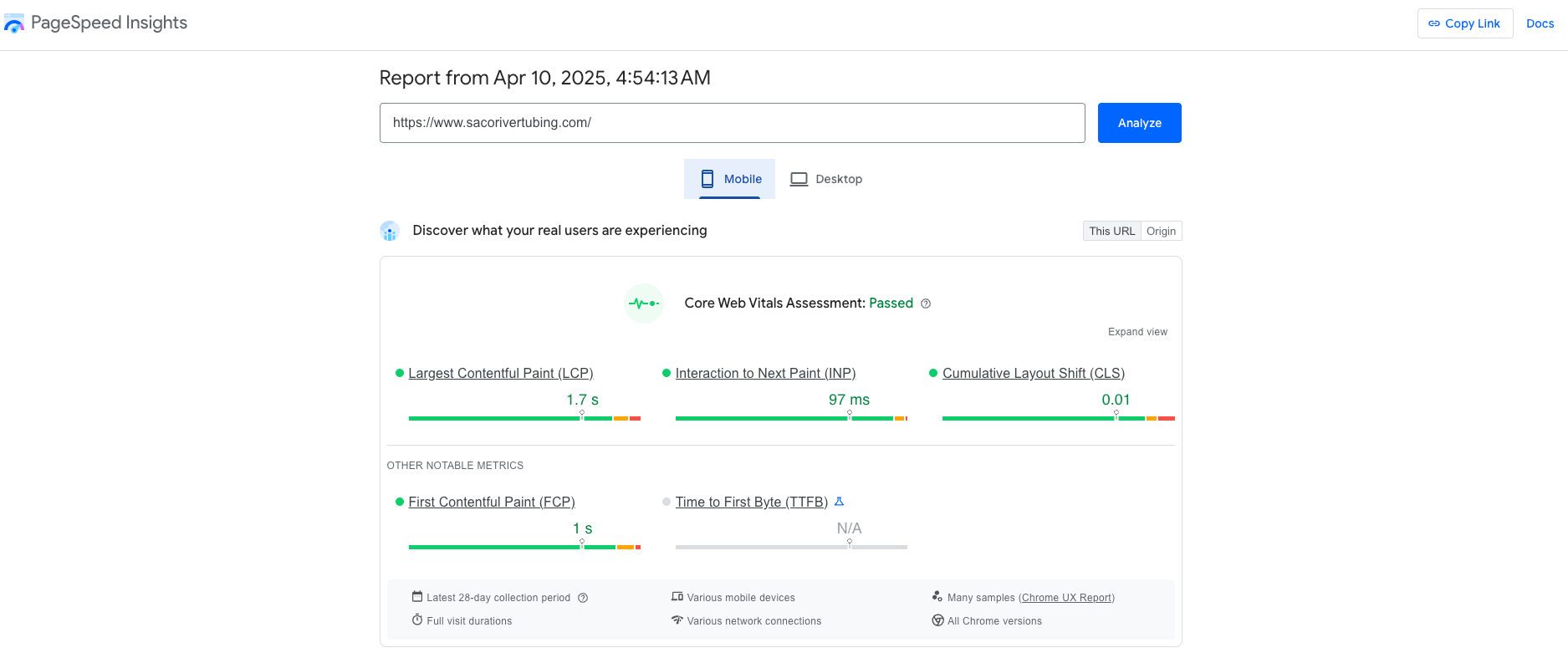Click the CLS value 0.01
Viewport: 1568px width, 658px height.
pos(1116,400)
